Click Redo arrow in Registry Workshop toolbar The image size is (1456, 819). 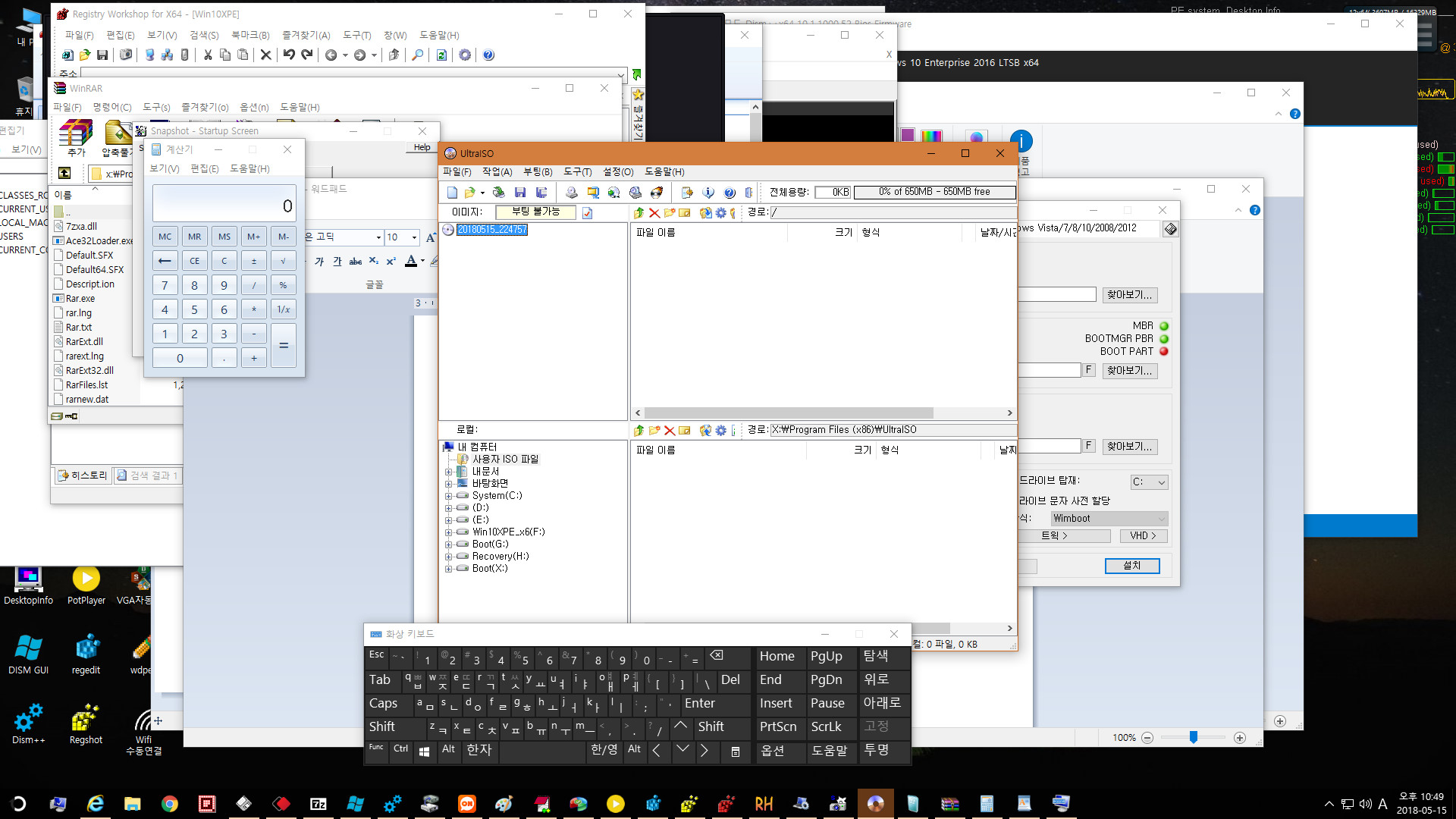[x=307, y=55]
